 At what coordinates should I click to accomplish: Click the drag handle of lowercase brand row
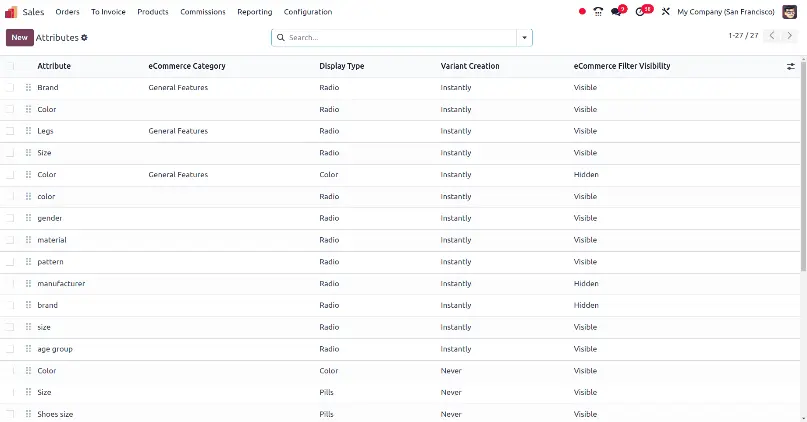click(x=28, y=305)
